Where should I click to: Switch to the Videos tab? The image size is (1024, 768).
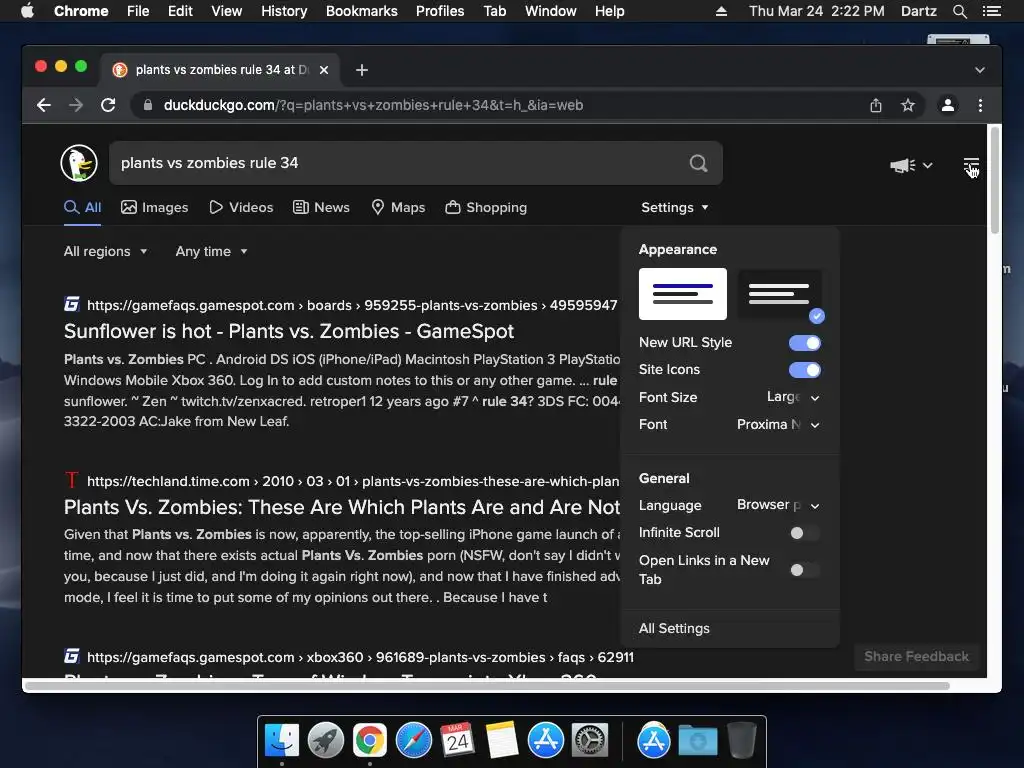(241, 208)
